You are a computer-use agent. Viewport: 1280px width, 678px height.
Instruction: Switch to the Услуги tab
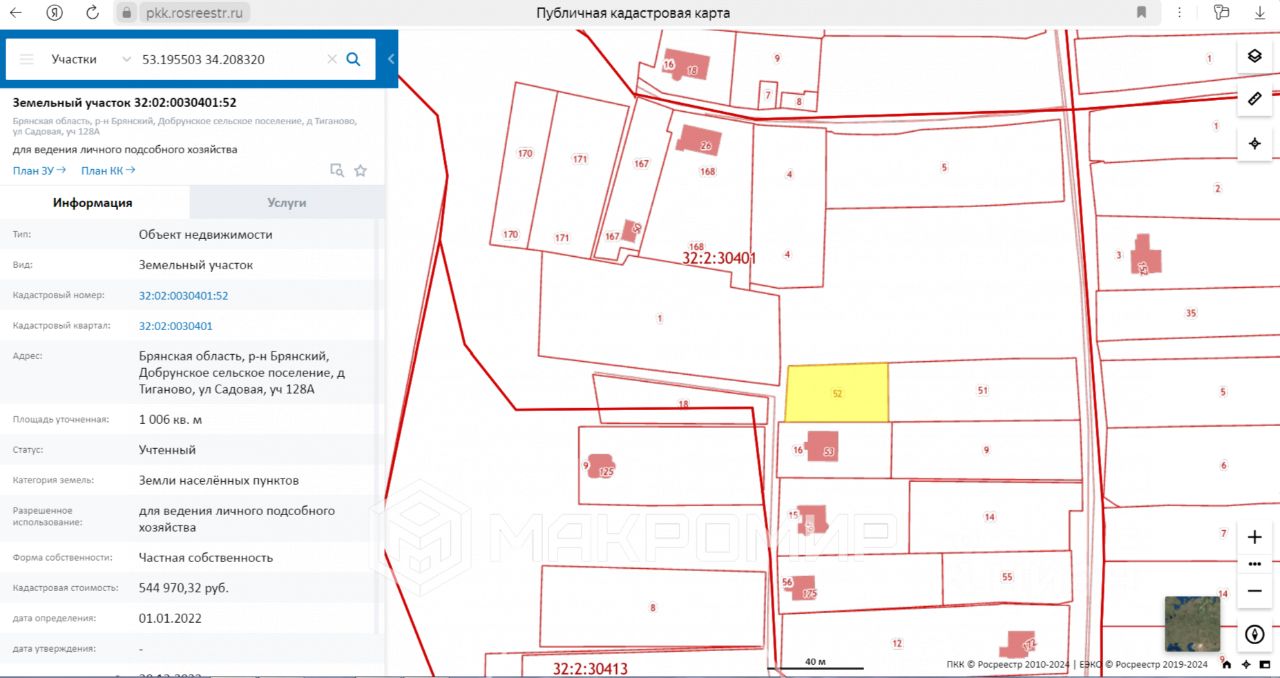tap(287, 202)
